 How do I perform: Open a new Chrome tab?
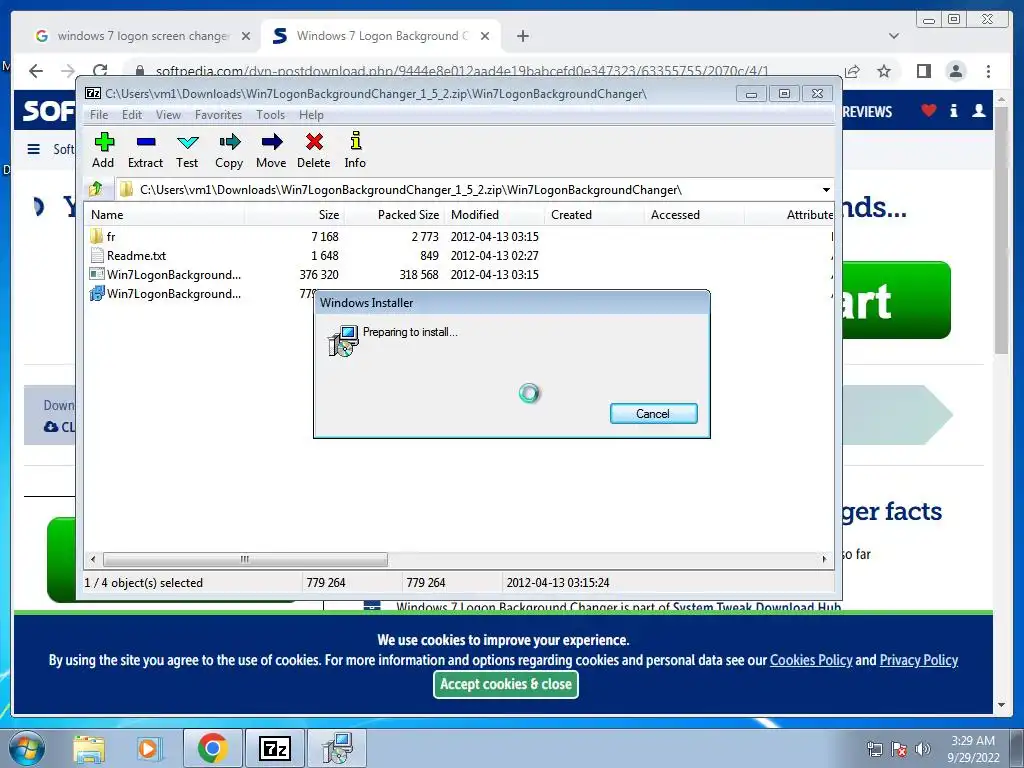[522, 36]
